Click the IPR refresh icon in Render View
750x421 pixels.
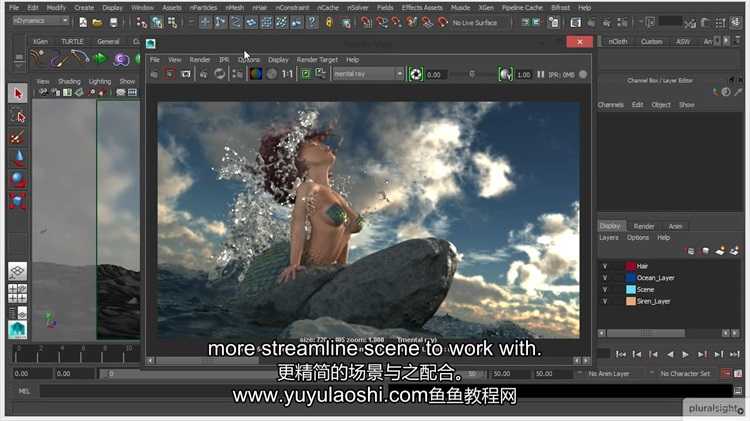pyautogui.click(x=220, y=74)
